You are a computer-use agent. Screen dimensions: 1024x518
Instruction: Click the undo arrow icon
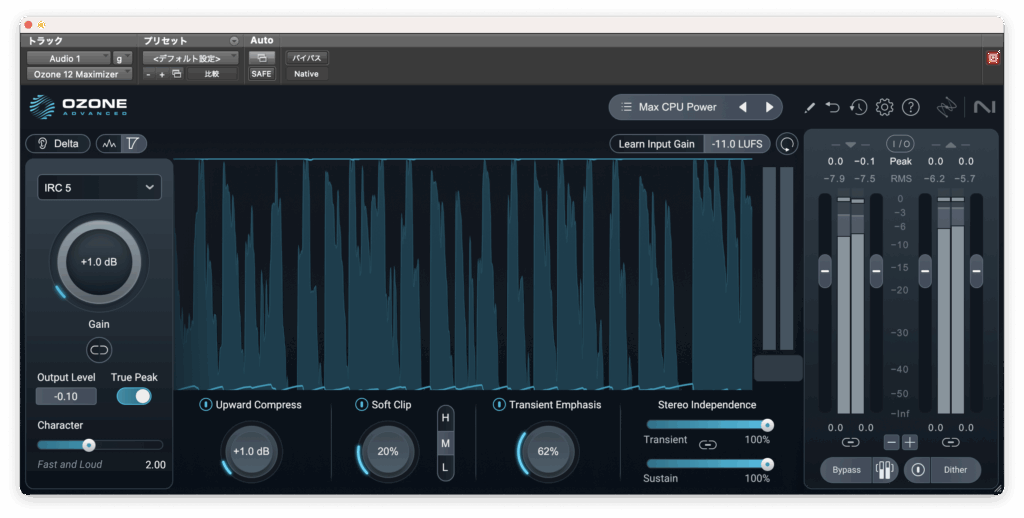(833, 107)
